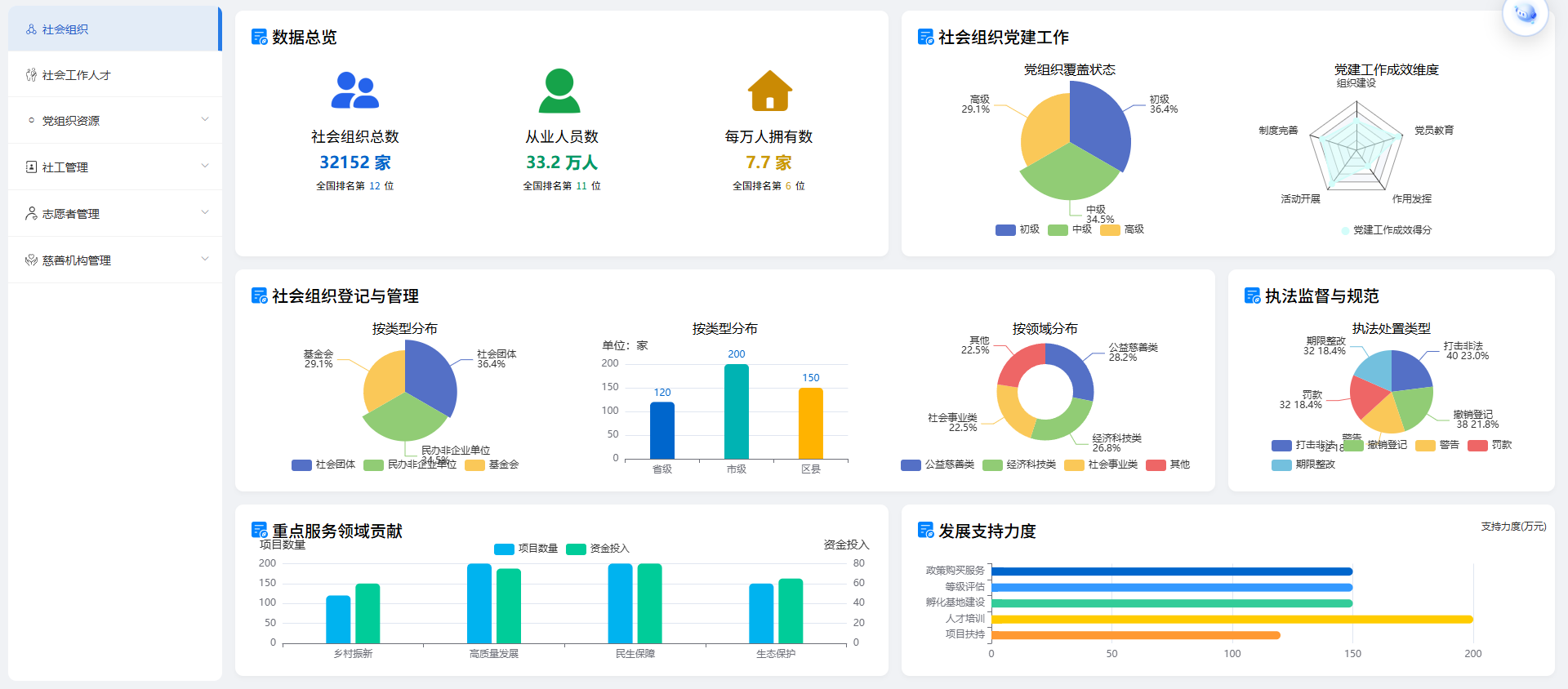Screen dimensions: 1568x689
Task: Click the 慈善机构管理 sidebar icon
Action: click(x=31, y=260)
